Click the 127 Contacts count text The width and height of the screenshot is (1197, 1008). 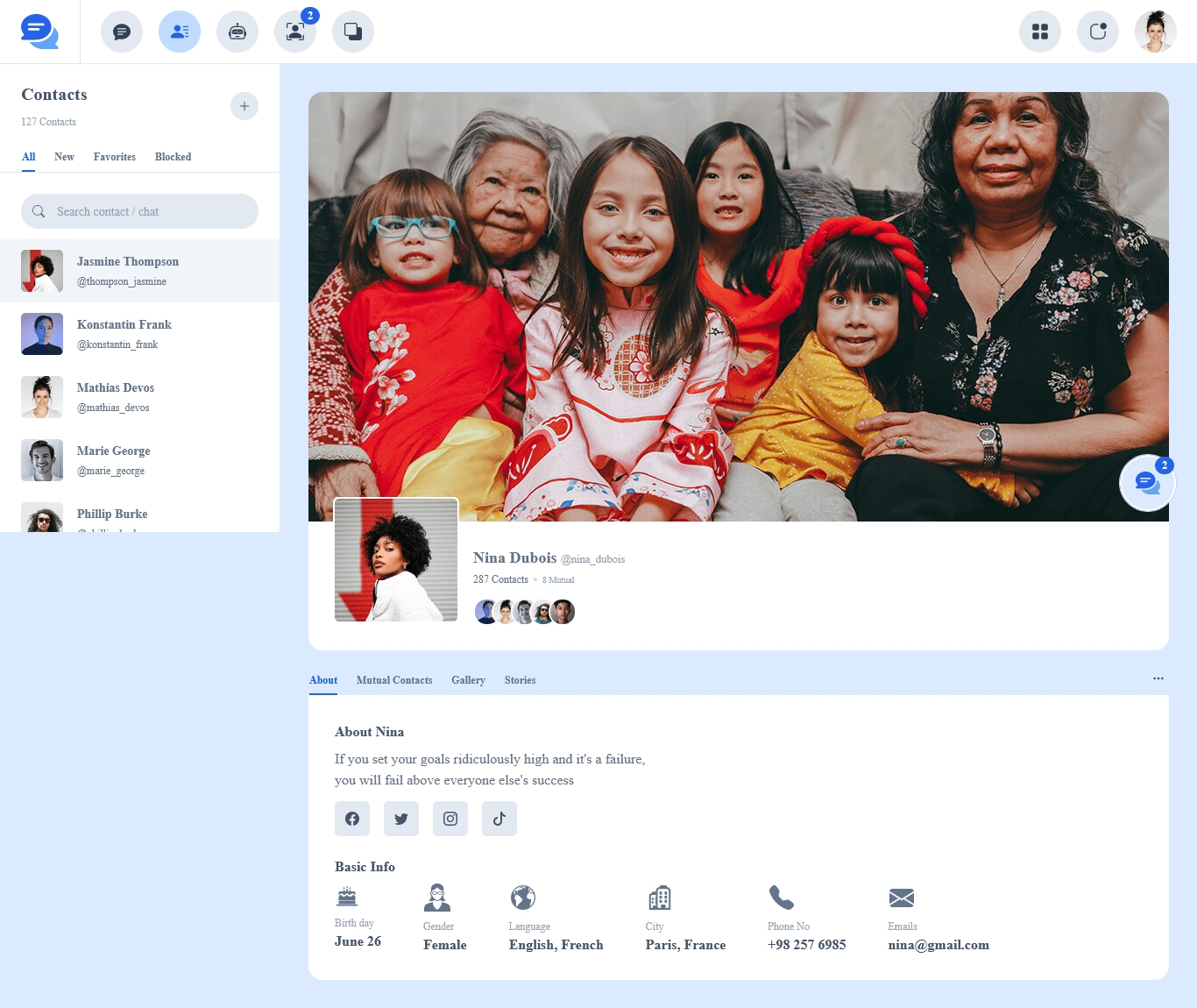pos(49,122)
